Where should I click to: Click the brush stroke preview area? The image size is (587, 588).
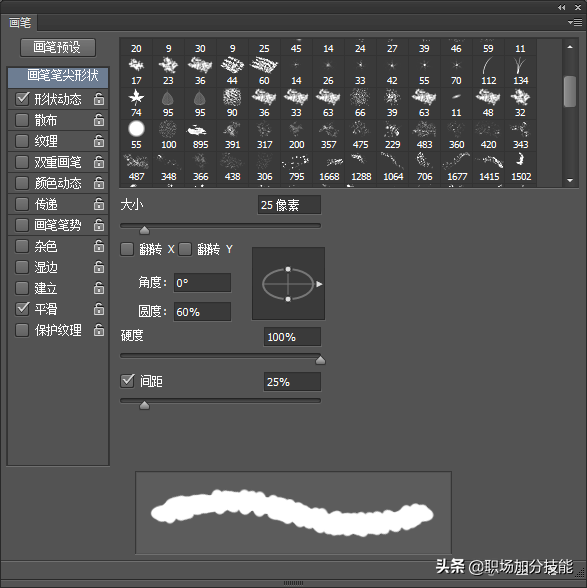(293, 512)
